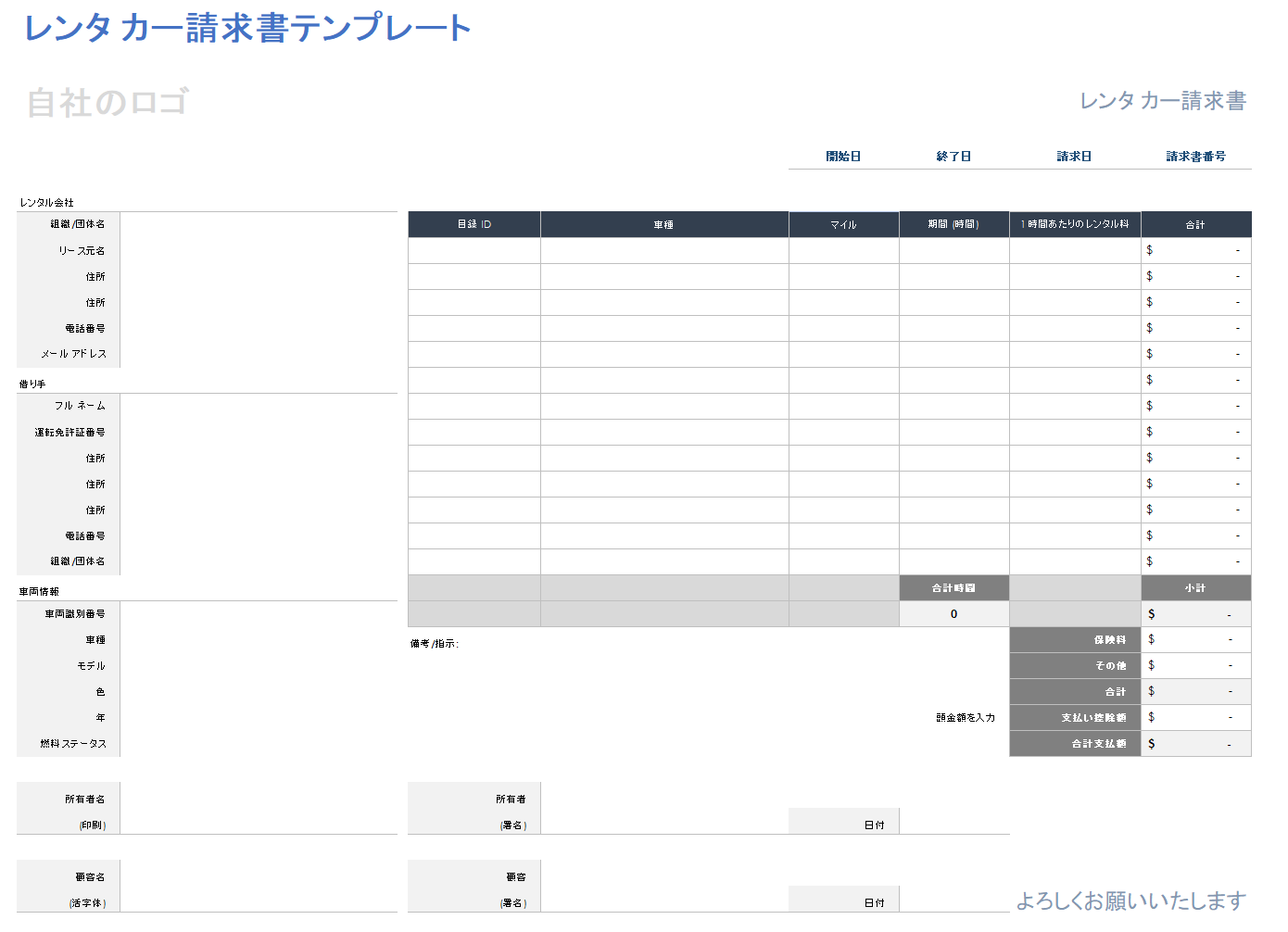Image resolution: width=1288 pixels, height=932 pixels.
Task: Select the 請求日 header cell
Action: coord(1074,157)
